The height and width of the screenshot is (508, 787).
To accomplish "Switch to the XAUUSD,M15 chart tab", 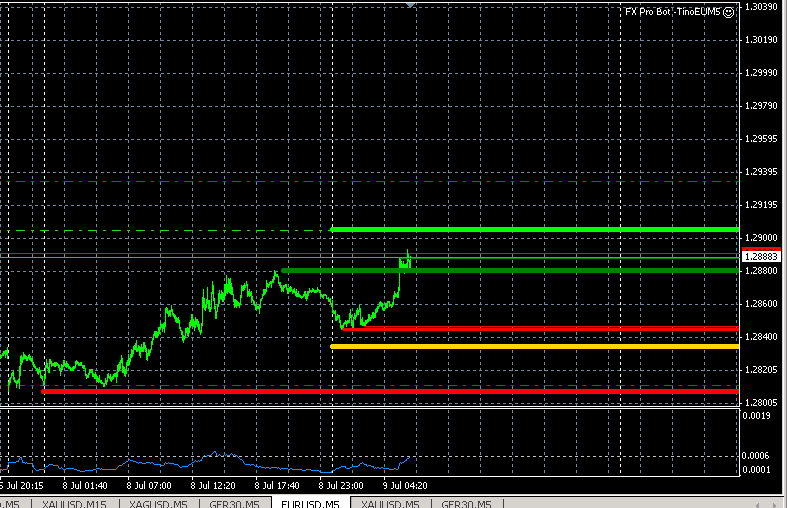I will (x=74, y=504).
